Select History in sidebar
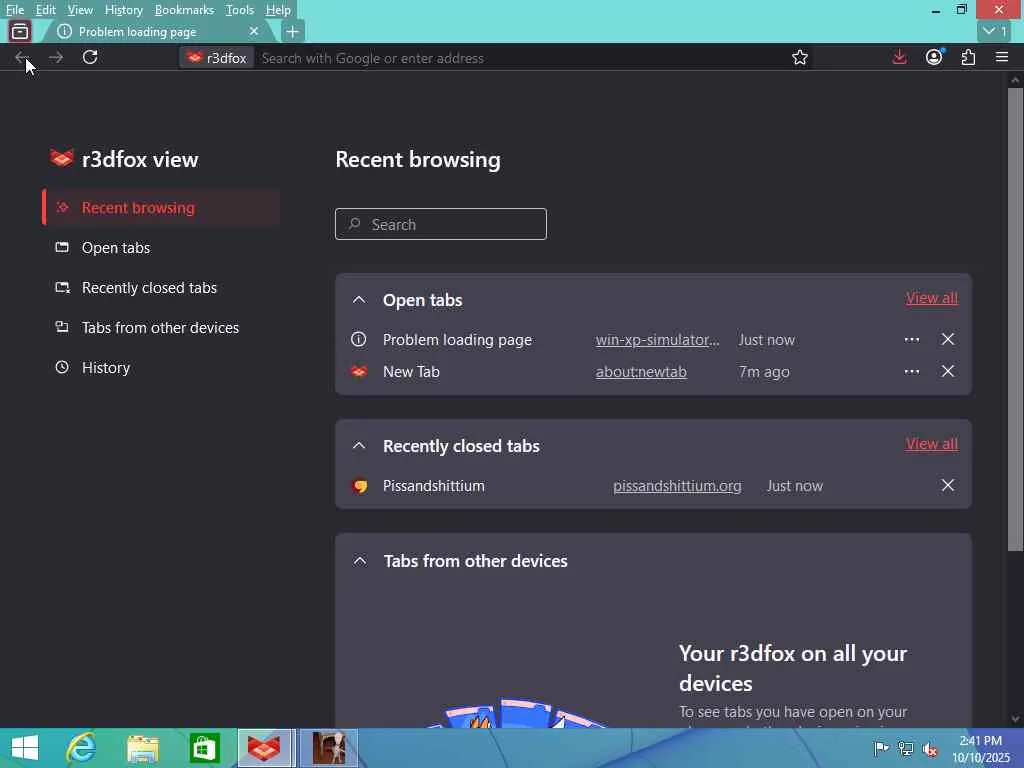 tap(161, 368)
